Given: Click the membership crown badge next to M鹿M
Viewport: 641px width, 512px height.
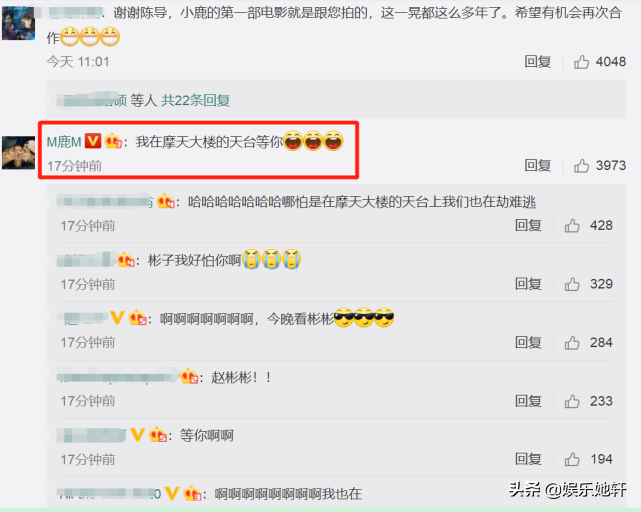Looking at the screenshot, I should coord(113,141).
